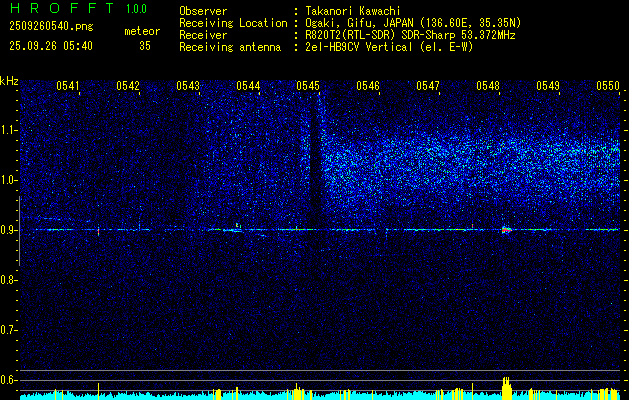
Task: Click frequency axis label 0.7
Action: pos(8,330)
